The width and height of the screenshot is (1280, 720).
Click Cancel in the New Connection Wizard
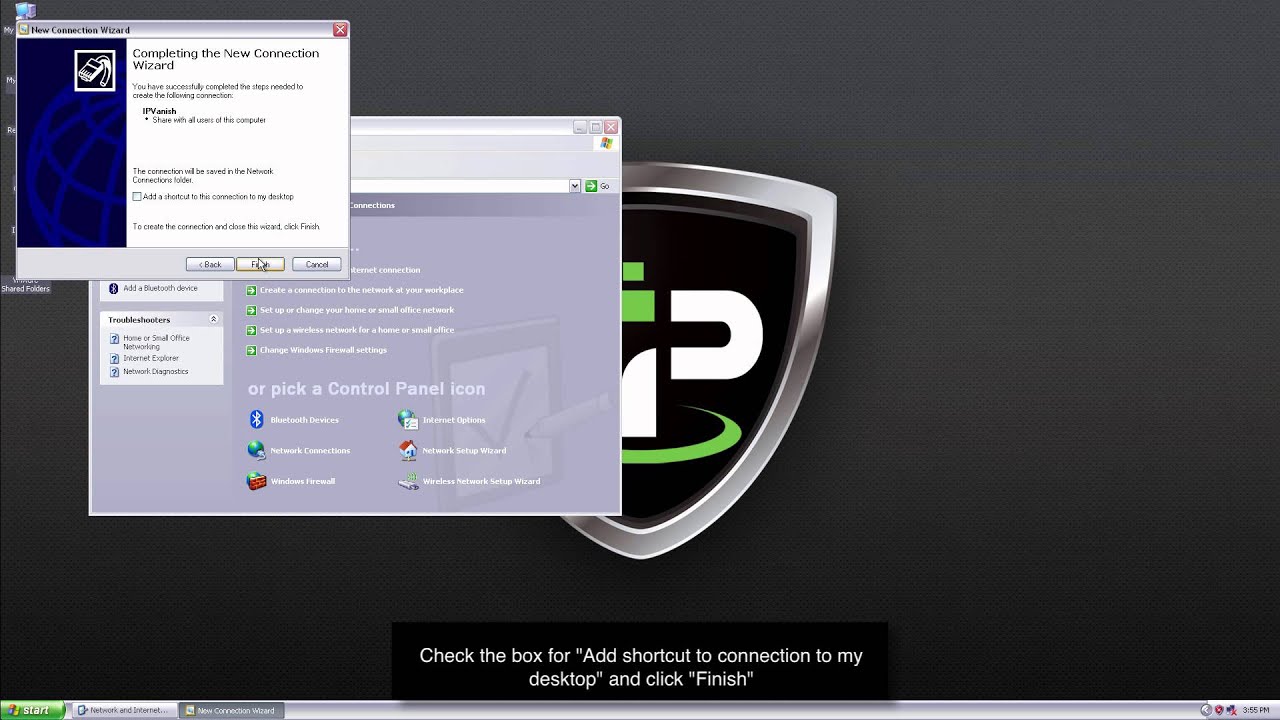(317, 264)
